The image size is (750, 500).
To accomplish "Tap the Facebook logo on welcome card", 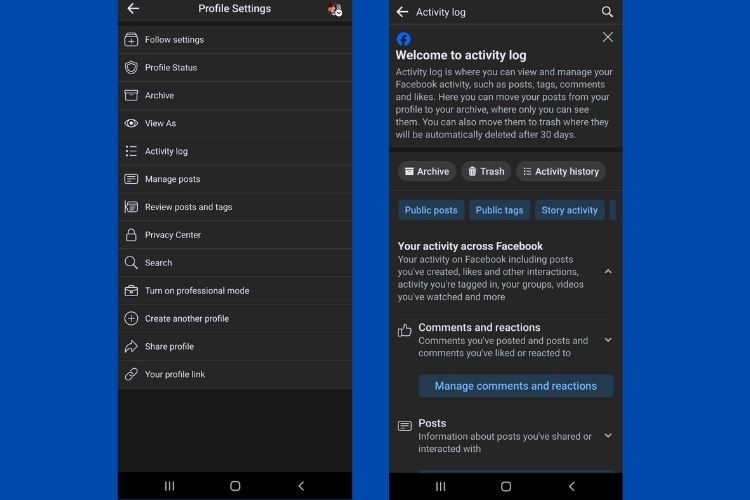I will click(x=403, y=39).
